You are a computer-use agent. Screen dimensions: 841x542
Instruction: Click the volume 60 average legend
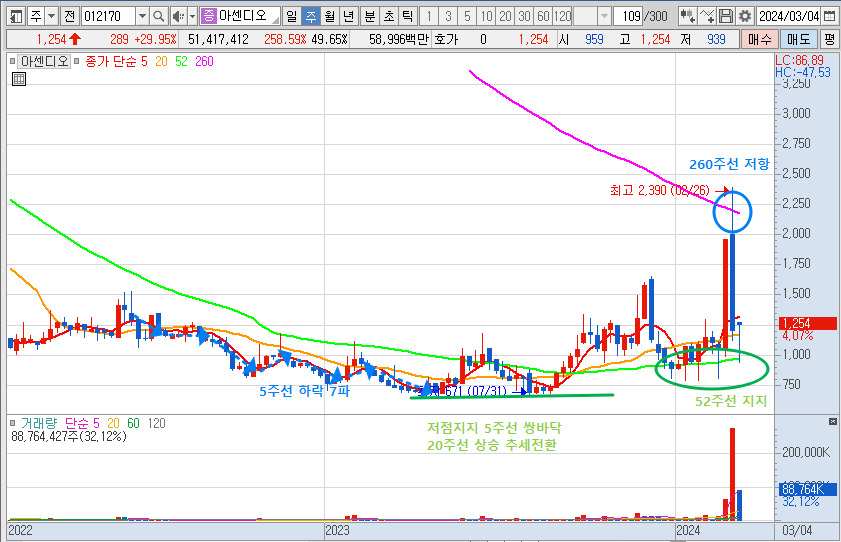point(133,423)
